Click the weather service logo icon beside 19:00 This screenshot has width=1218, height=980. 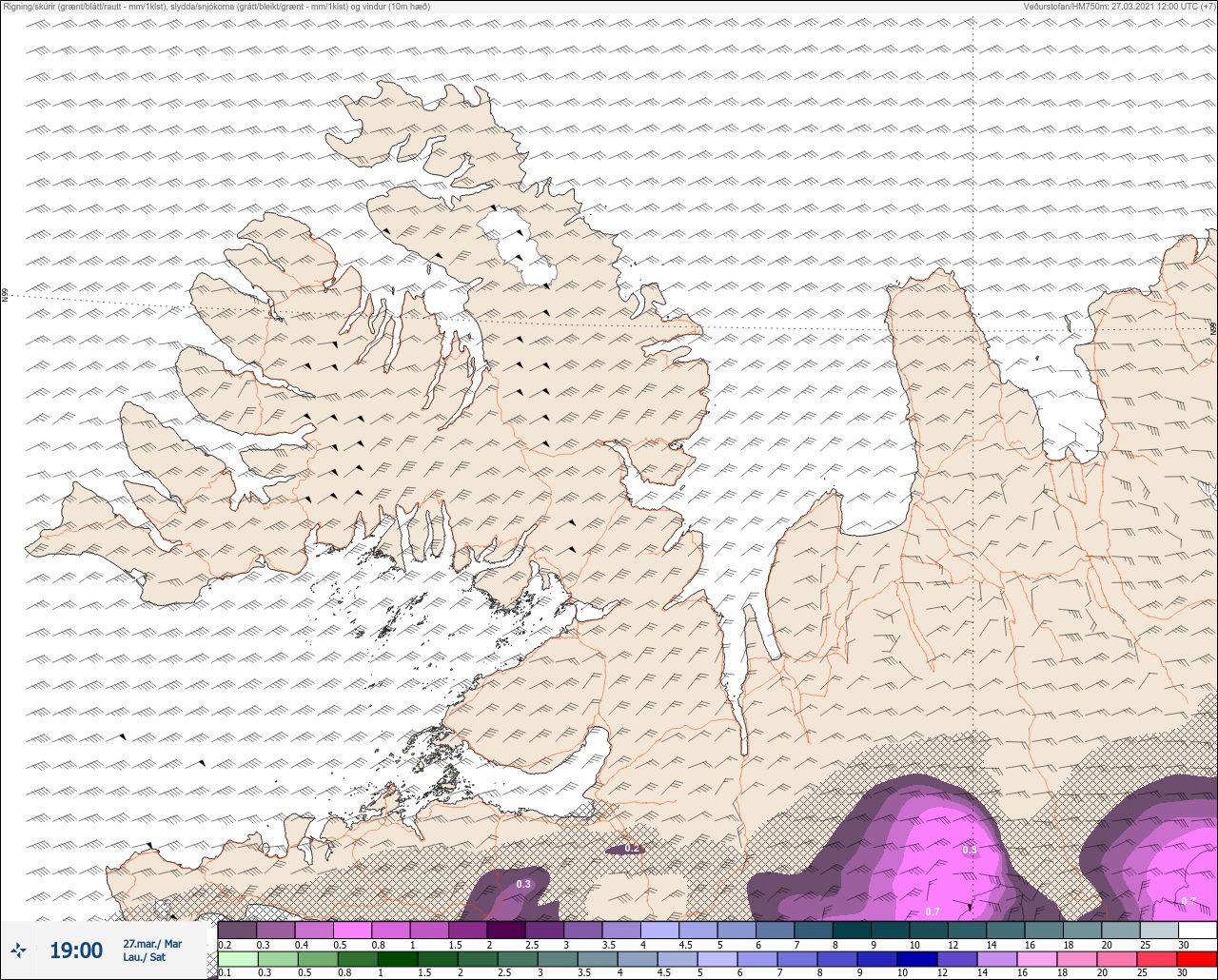click(x=18, y=950)
